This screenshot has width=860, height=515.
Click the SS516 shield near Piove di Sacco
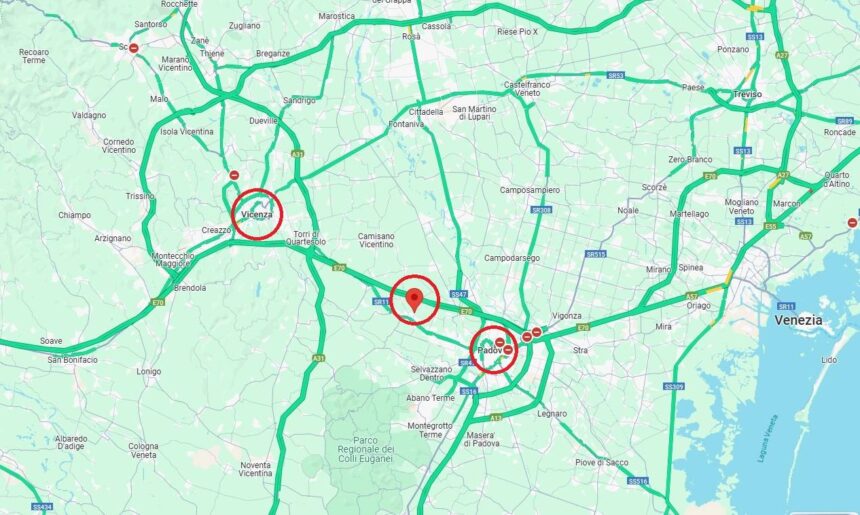tap(638, 482)
